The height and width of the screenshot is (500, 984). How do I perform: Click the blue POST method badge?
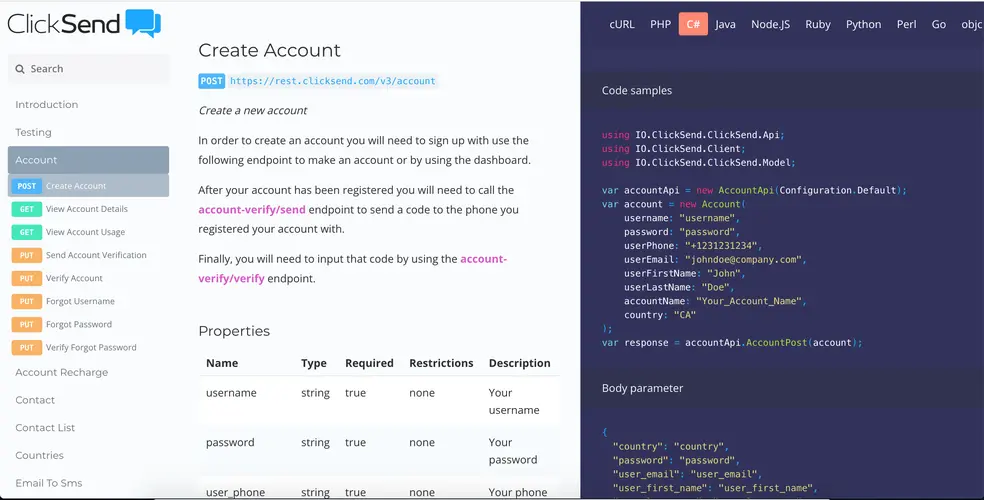211,81
